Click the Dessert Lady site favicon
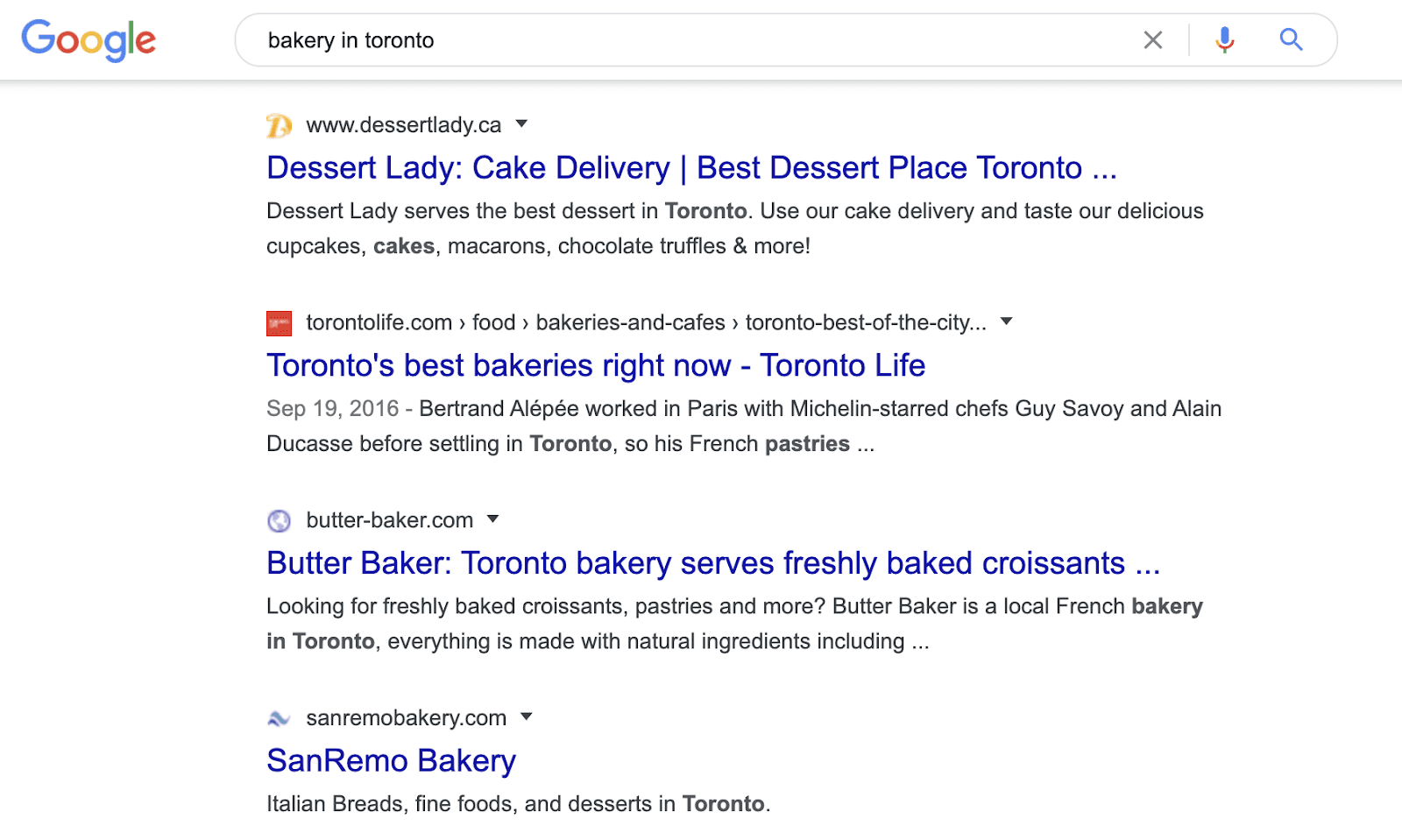The image size is (1402, 840). (x=278, y=125)
